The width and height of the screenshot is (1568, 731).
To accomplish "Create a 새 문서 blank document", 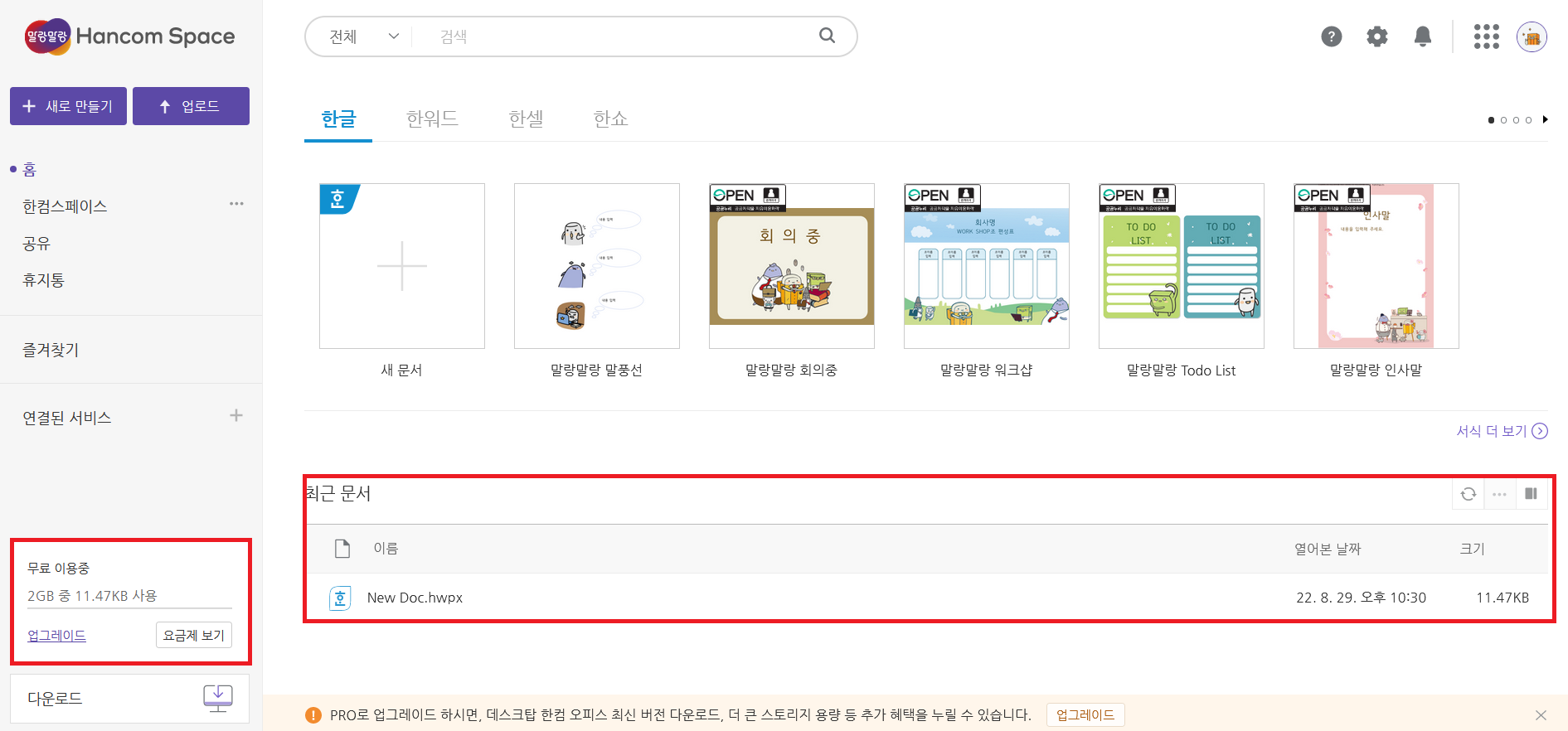I will (x=402, y=266).
